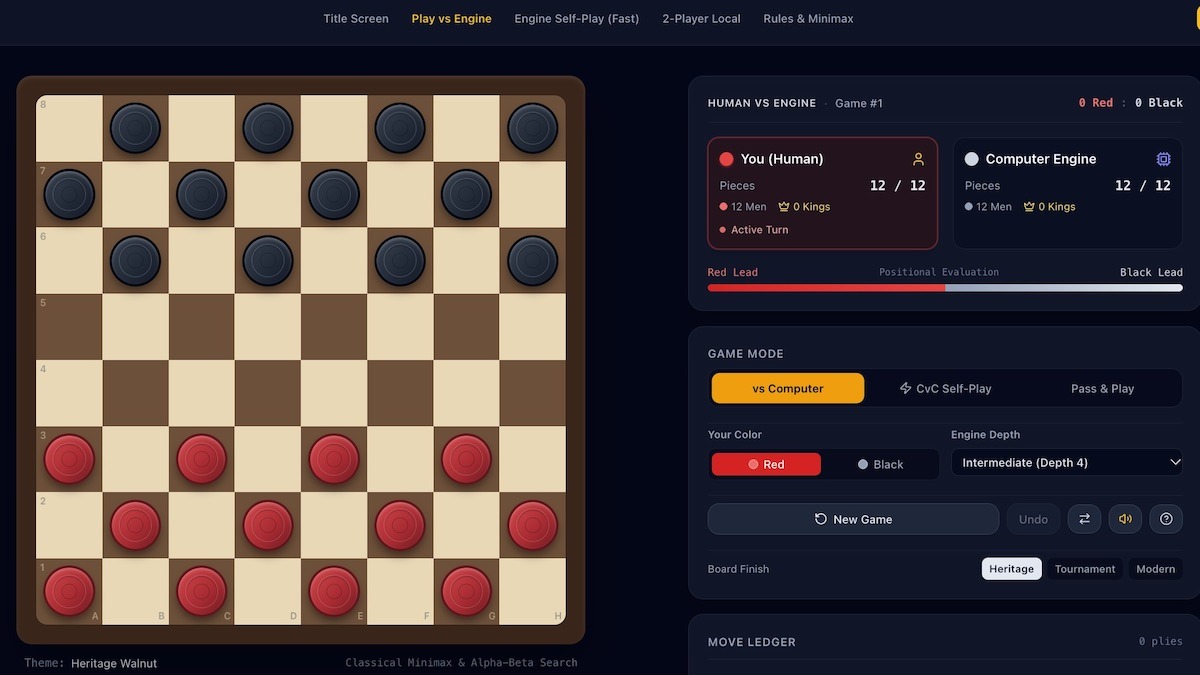This screenshot has height=675, width=1200.
Task: Click empty dark square D4
Action: [268, 393]
